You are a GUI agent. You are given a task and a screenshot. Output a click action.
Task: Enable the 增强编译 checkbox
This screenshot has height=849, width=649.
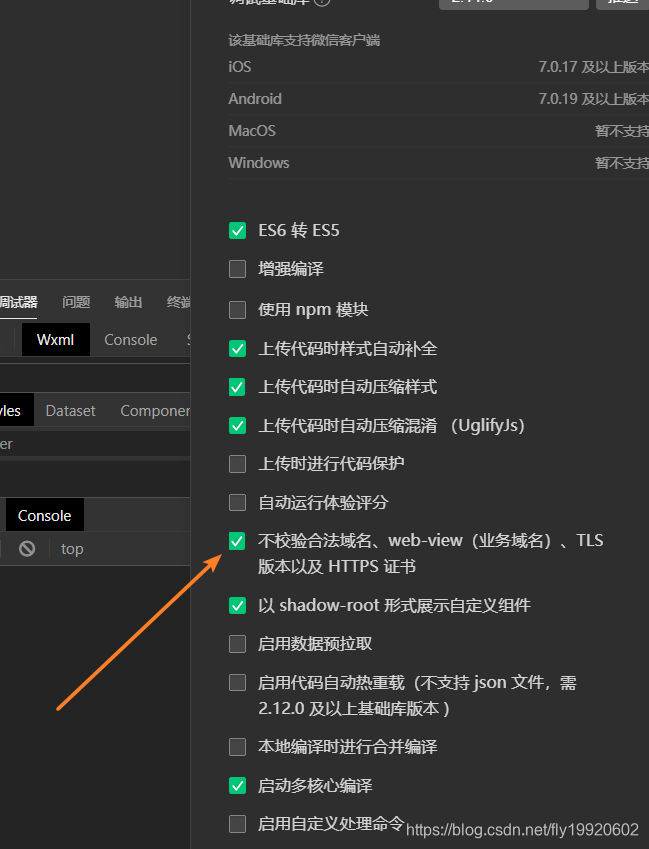[x=237, y=269]
